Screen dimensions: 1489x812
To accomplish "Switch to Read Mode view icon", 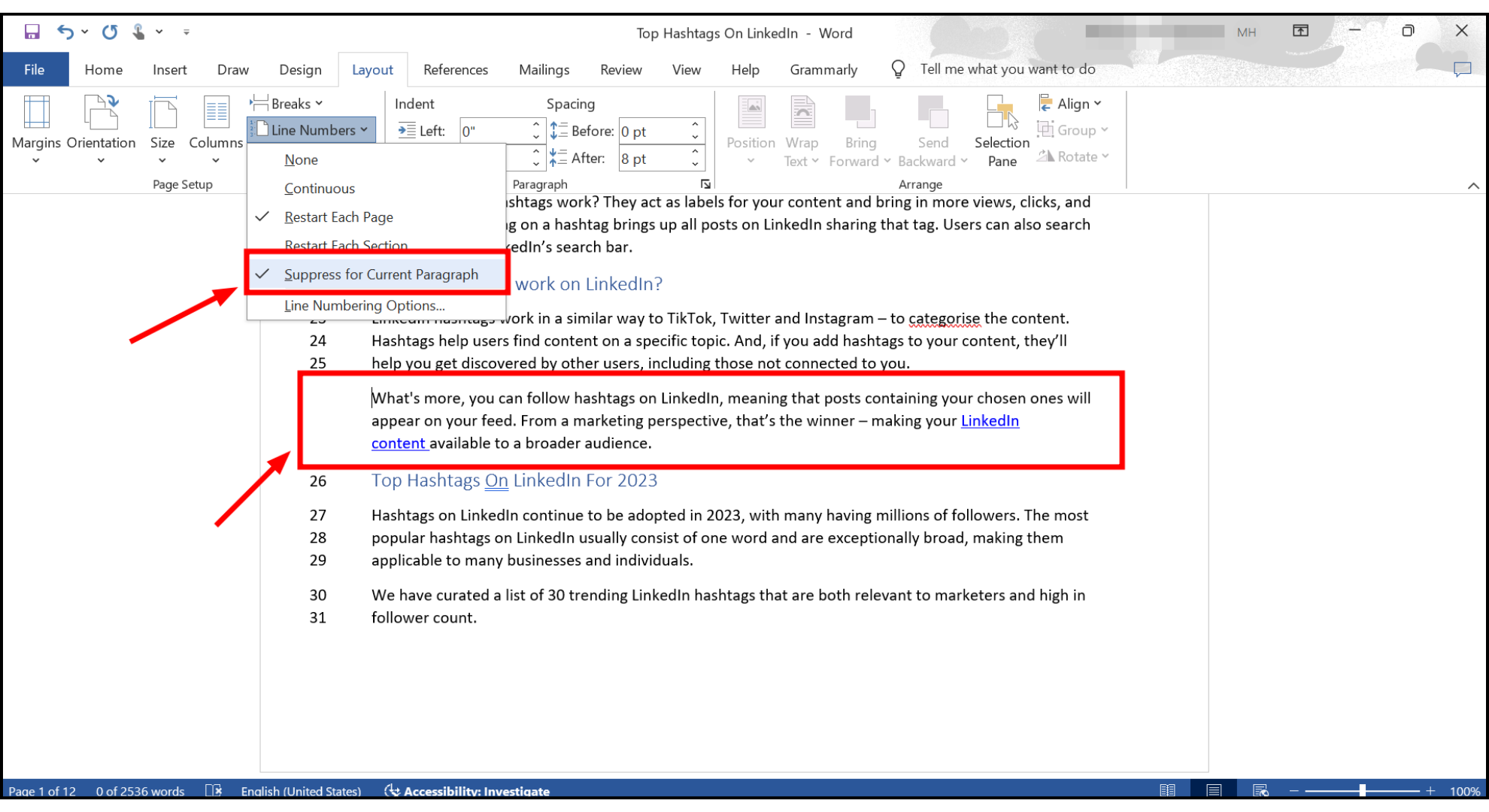I will (x=1167, y=790).
